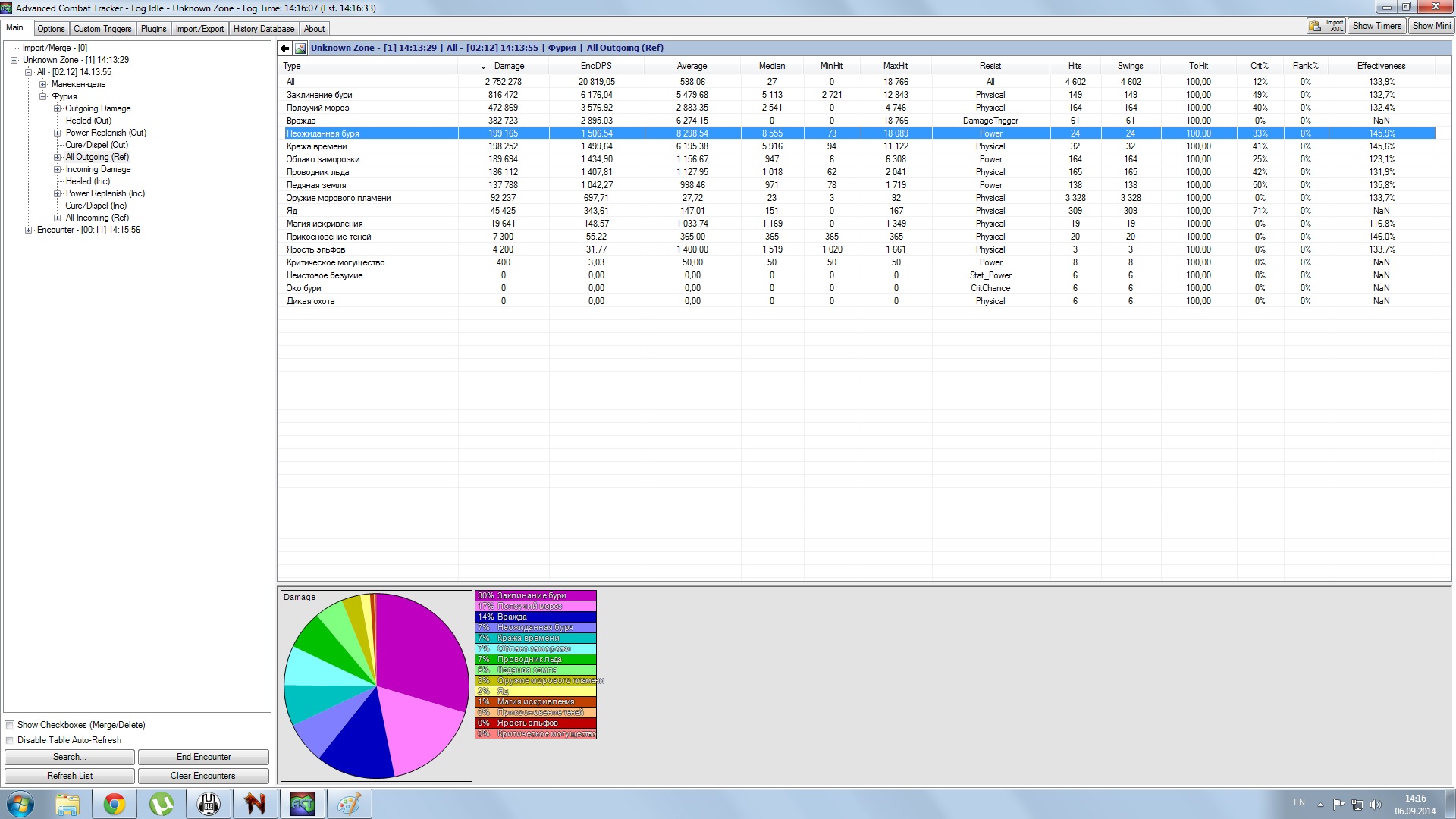Sort table by EncDPS column header
The height and width of the screenshot is (819, 1456).
tap(596, 66)
